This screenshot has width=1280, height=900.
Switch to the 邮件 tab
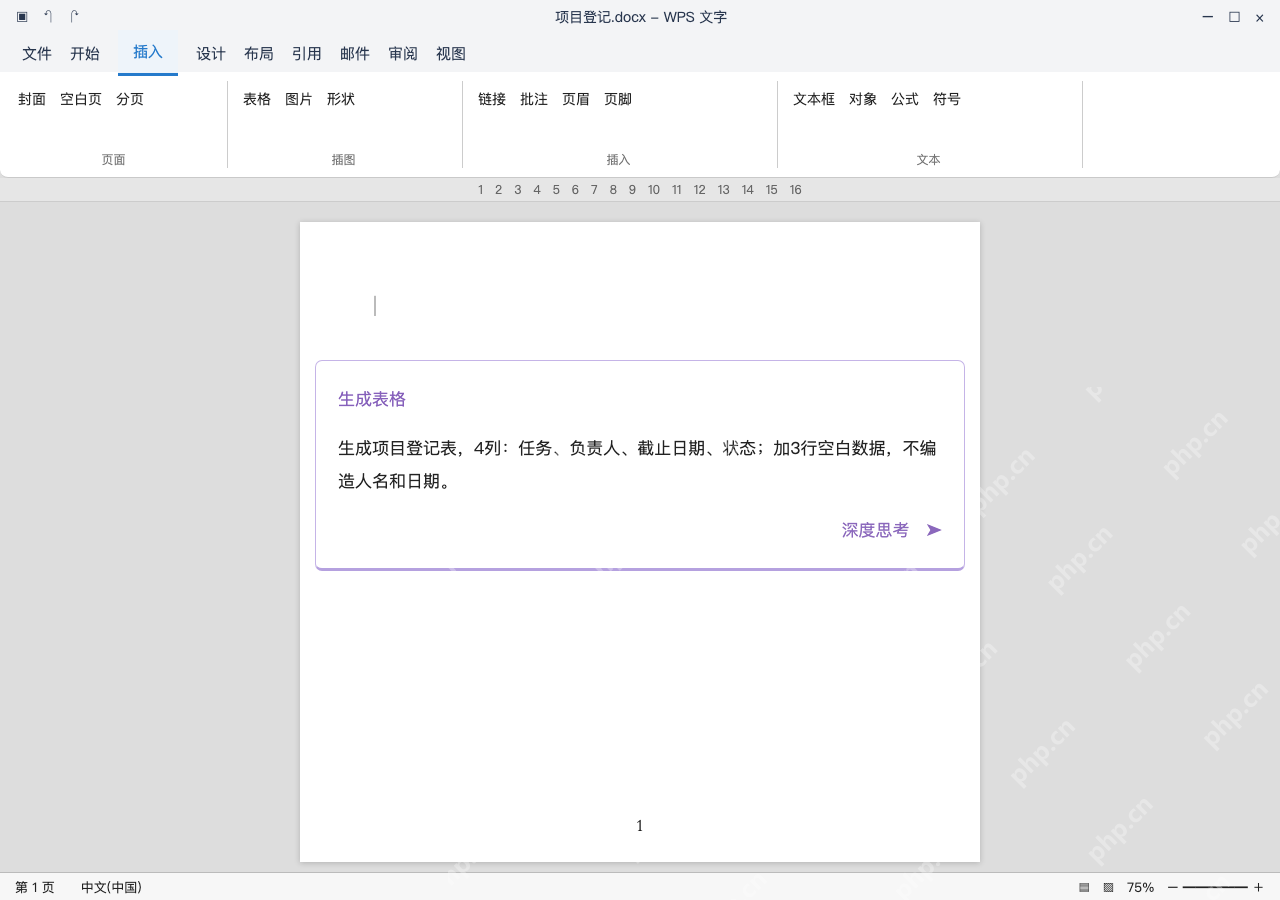pyautogui.click(x=355, y=54)
